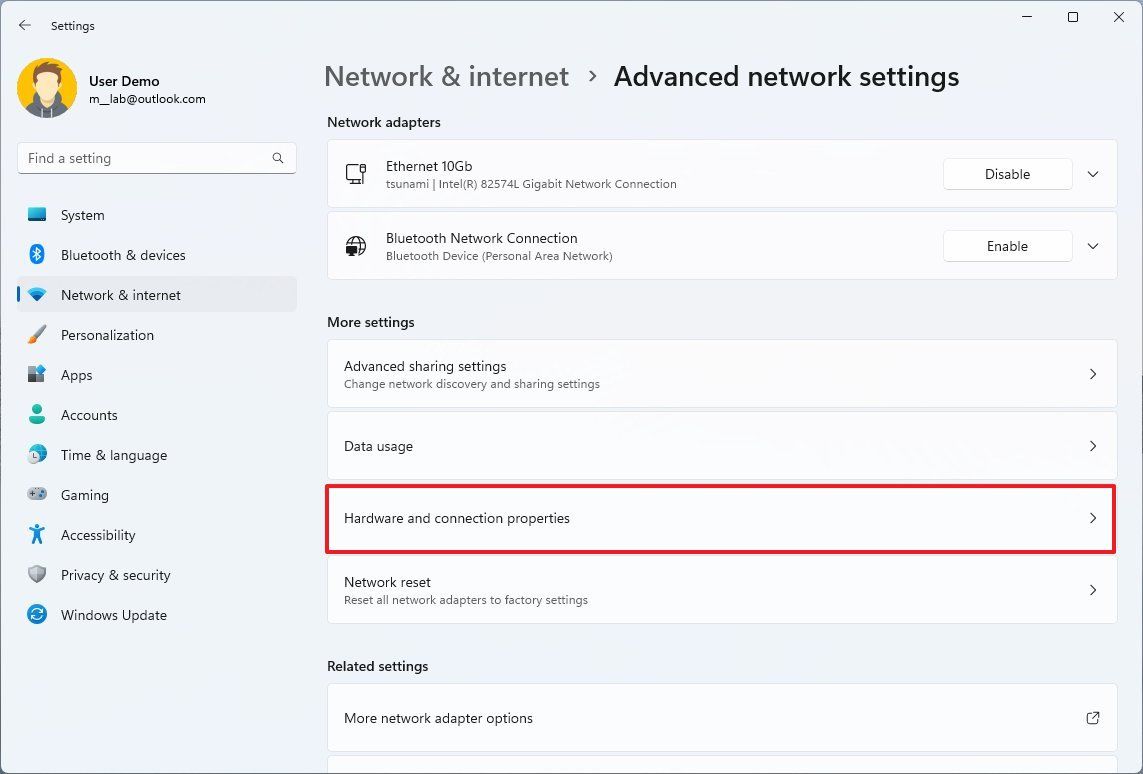Click the Network & internet breadcrumb
Screen dimensions: 1143x774
point(446,76)
